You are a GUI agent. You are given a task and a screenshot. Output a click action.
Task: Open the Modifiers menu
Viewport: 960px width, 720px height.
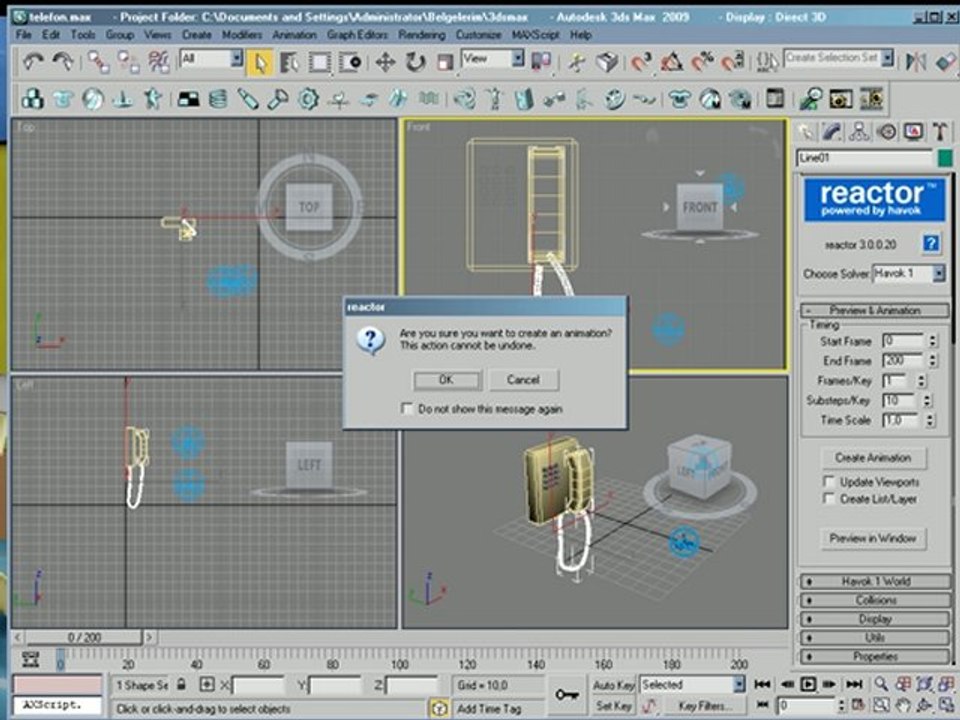[x=241, y=35]
